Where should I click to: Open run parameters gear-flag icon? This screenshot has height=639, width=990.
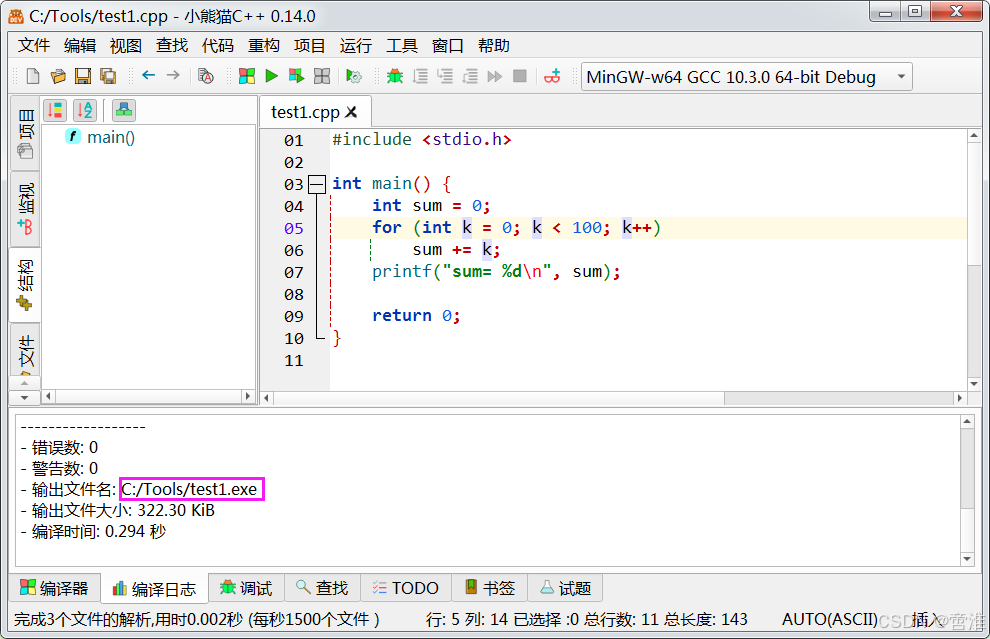(x=354, y=76)
